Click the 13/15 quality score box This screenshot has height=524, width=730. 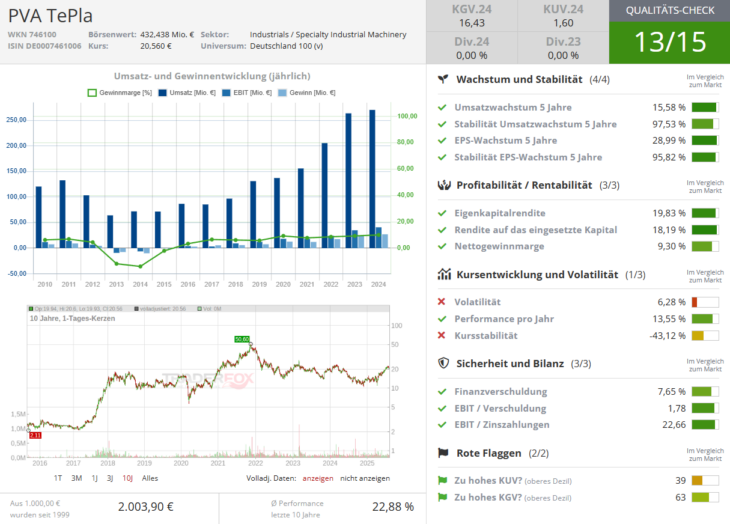point(669,42)
